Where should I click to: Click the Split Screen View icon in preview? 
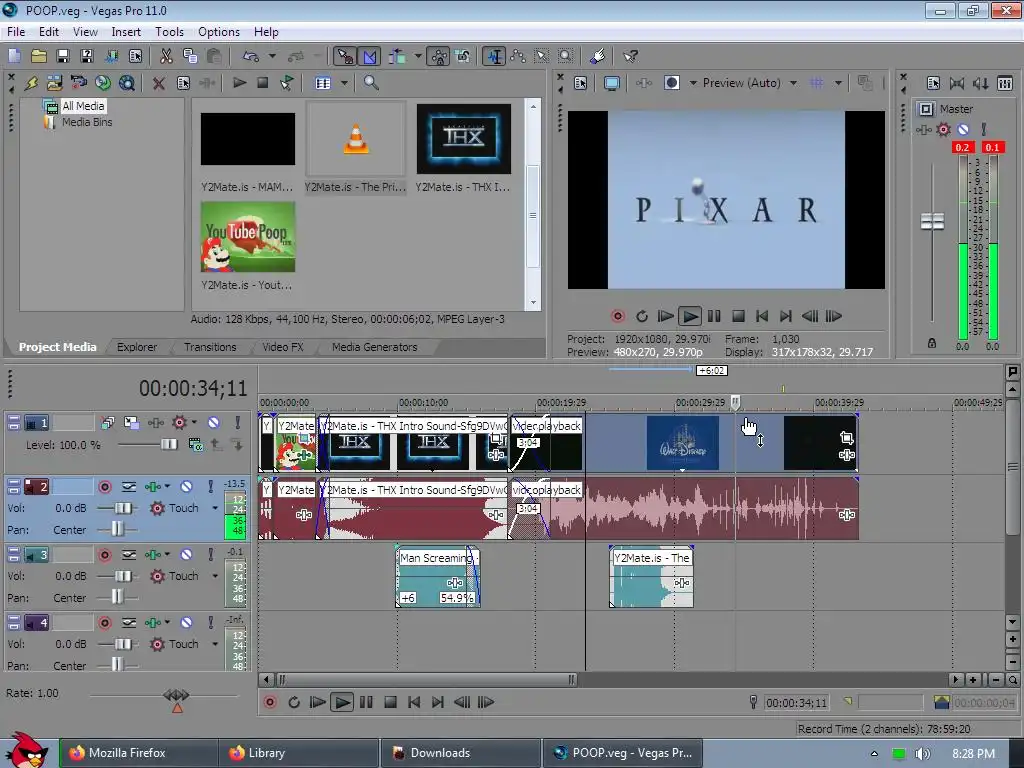click(671, 83)
